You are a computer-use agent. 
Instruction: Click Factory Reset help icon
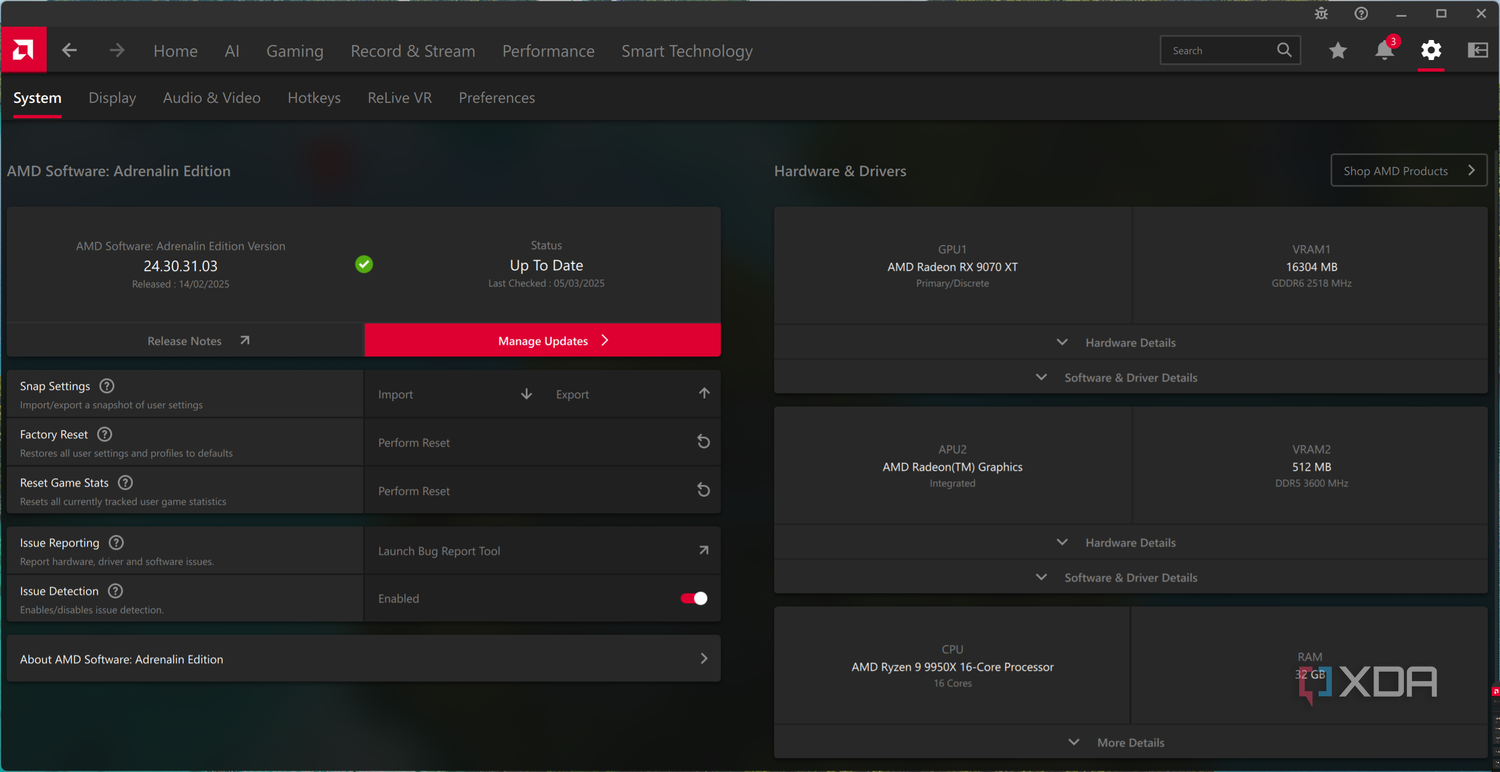point(105,434)
